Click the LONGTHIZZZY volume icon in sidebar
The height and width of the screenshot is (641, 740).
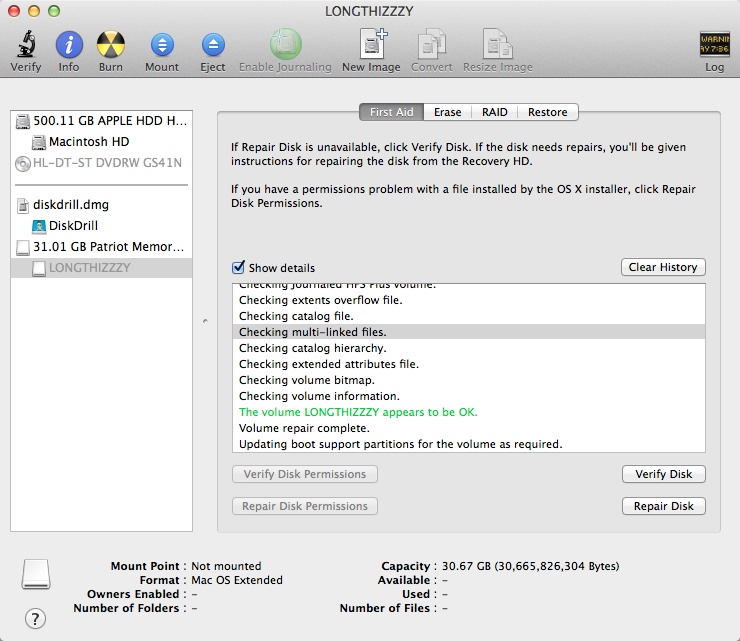[39, 269]
